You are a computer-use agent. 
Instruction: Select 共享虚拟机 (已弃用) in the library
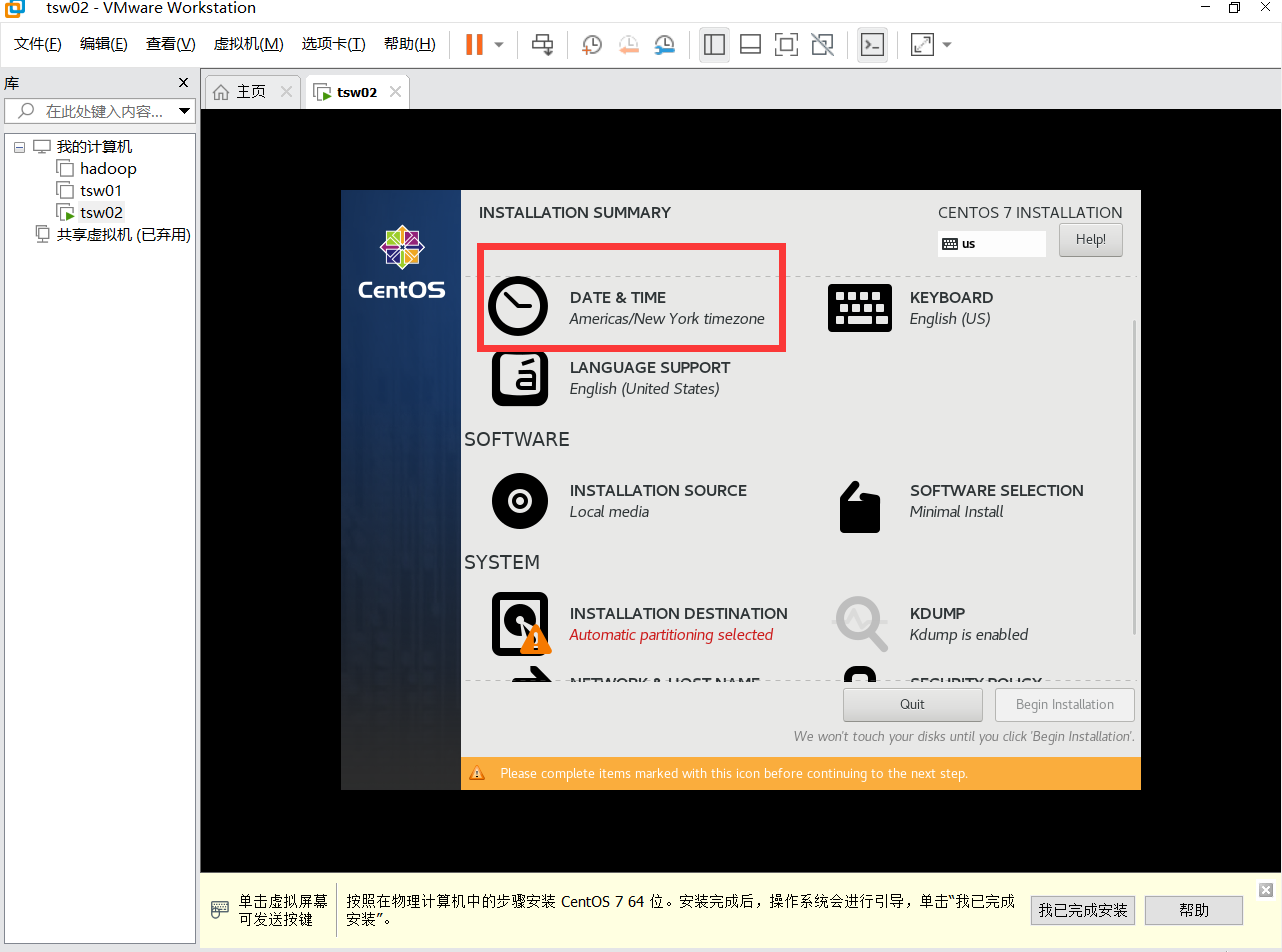[123, 235]
